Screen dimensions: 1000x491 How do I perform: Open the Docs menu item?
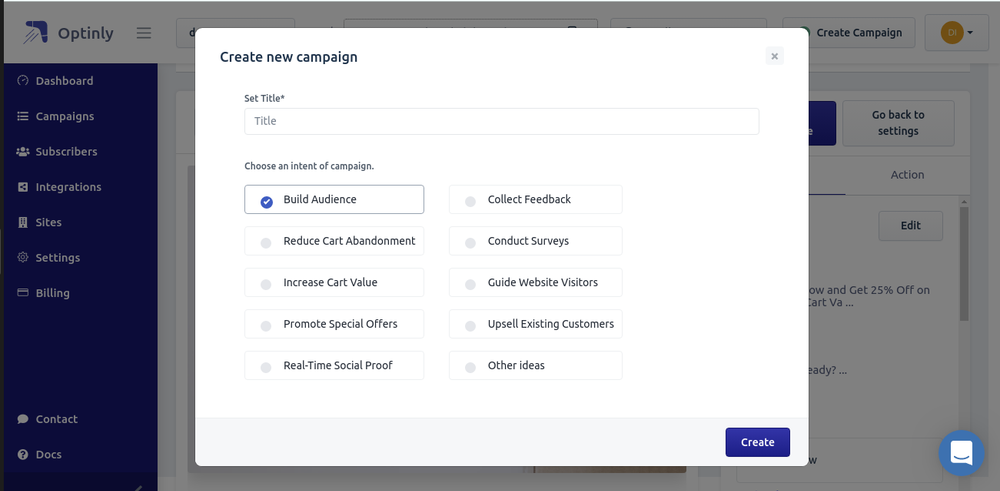[48, 455]
